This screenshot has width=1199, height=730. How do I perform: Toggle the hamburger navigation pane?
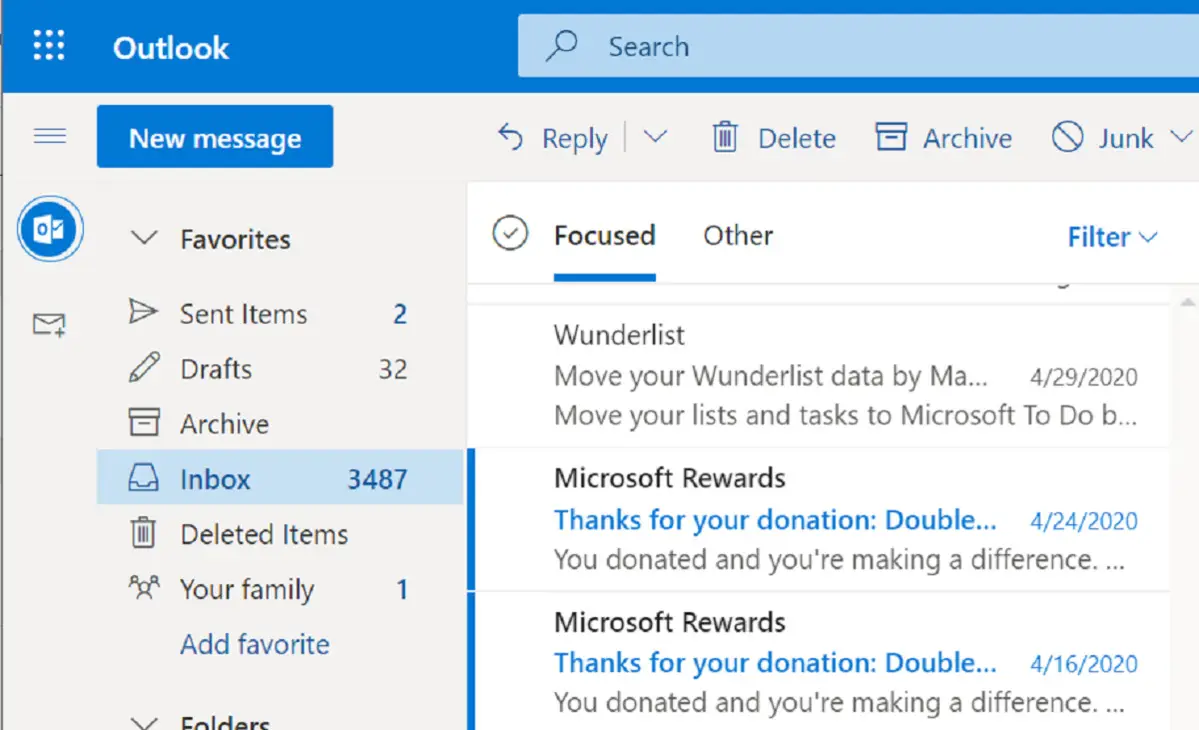50,136
